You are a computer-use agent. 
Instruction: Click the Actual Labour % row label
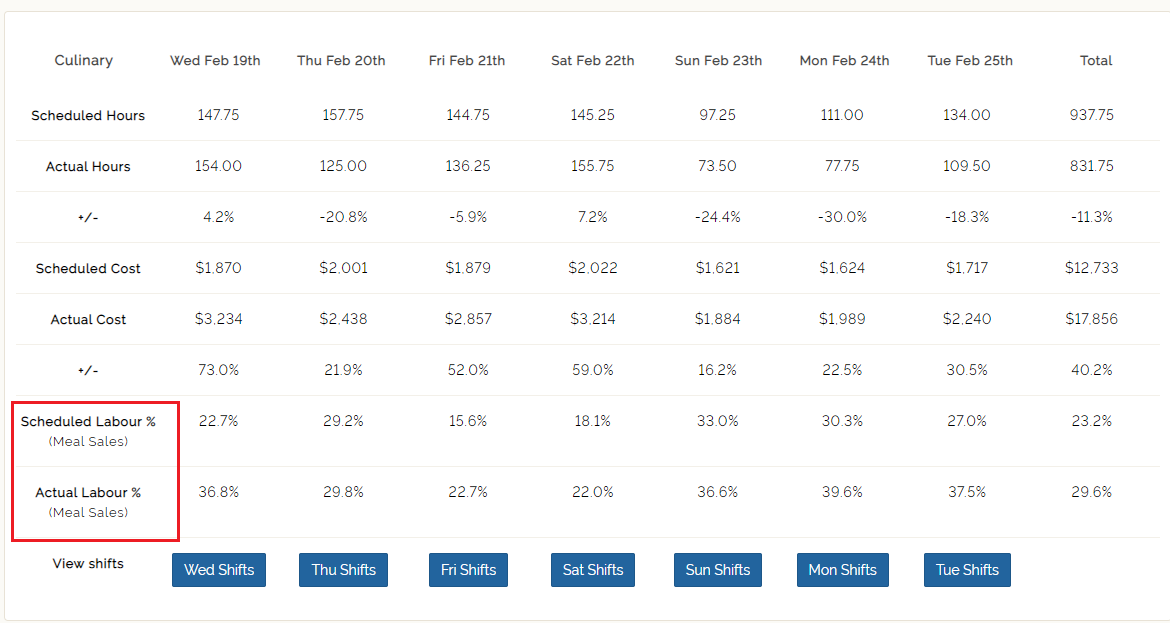88,493
